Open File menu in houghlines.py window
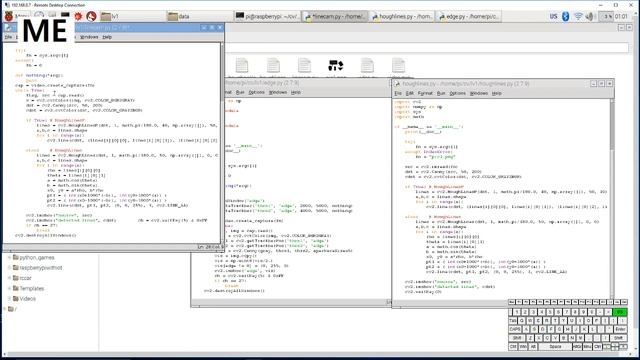This screenshot has height=360, width=640. click(x=398, y=93)
